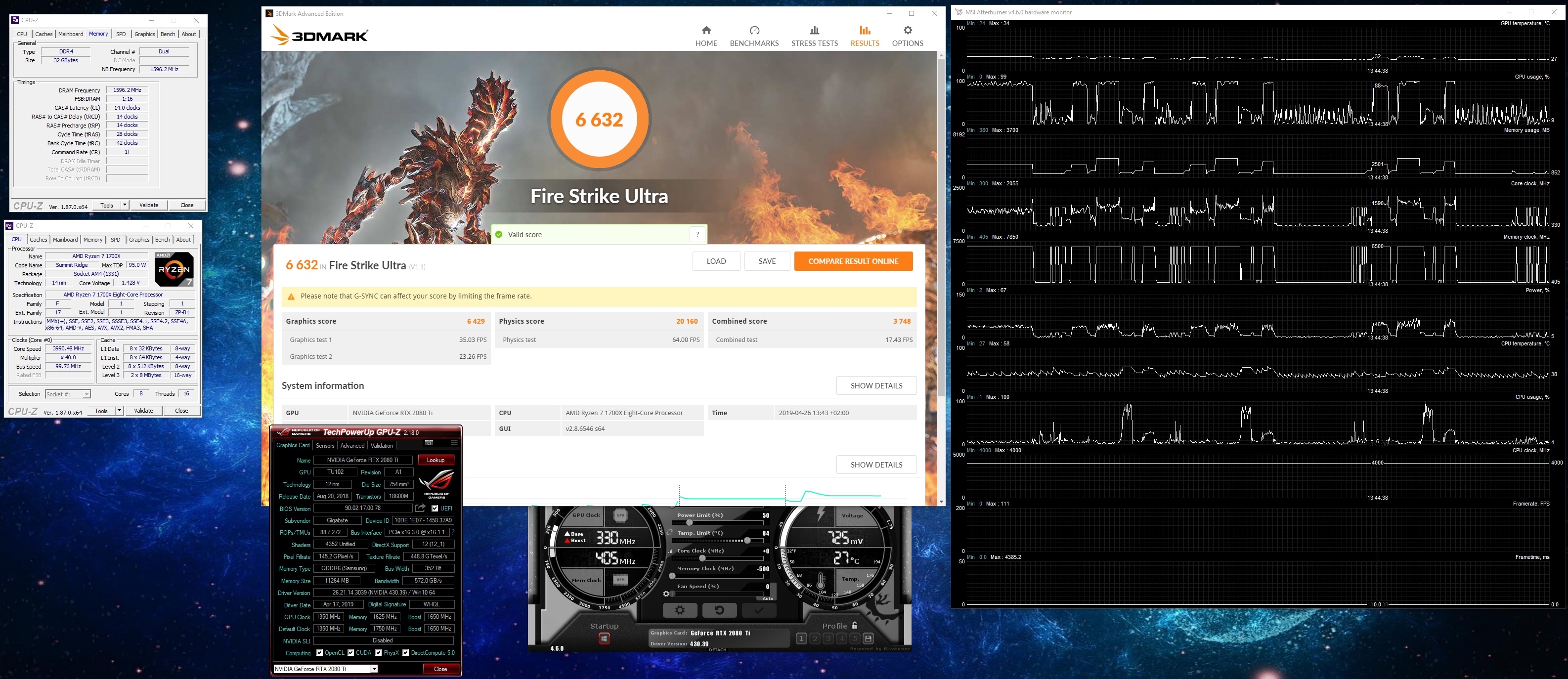Open Afterburner settings gear button
Viewport: 1568px width, 679px height.
coord(680,610)
